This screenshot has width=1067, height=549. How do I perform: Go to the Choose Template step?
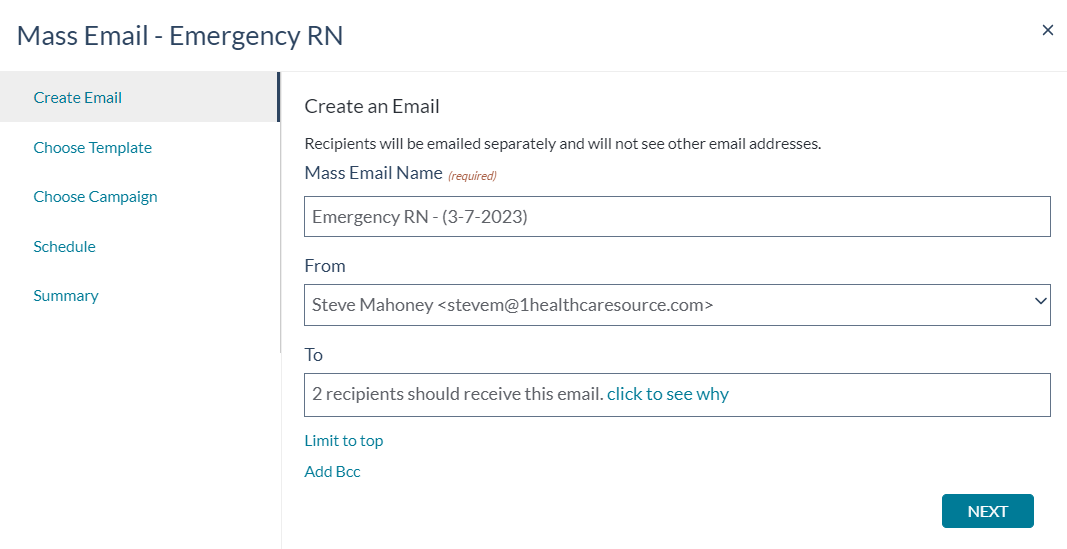click(x=93, y=148)
